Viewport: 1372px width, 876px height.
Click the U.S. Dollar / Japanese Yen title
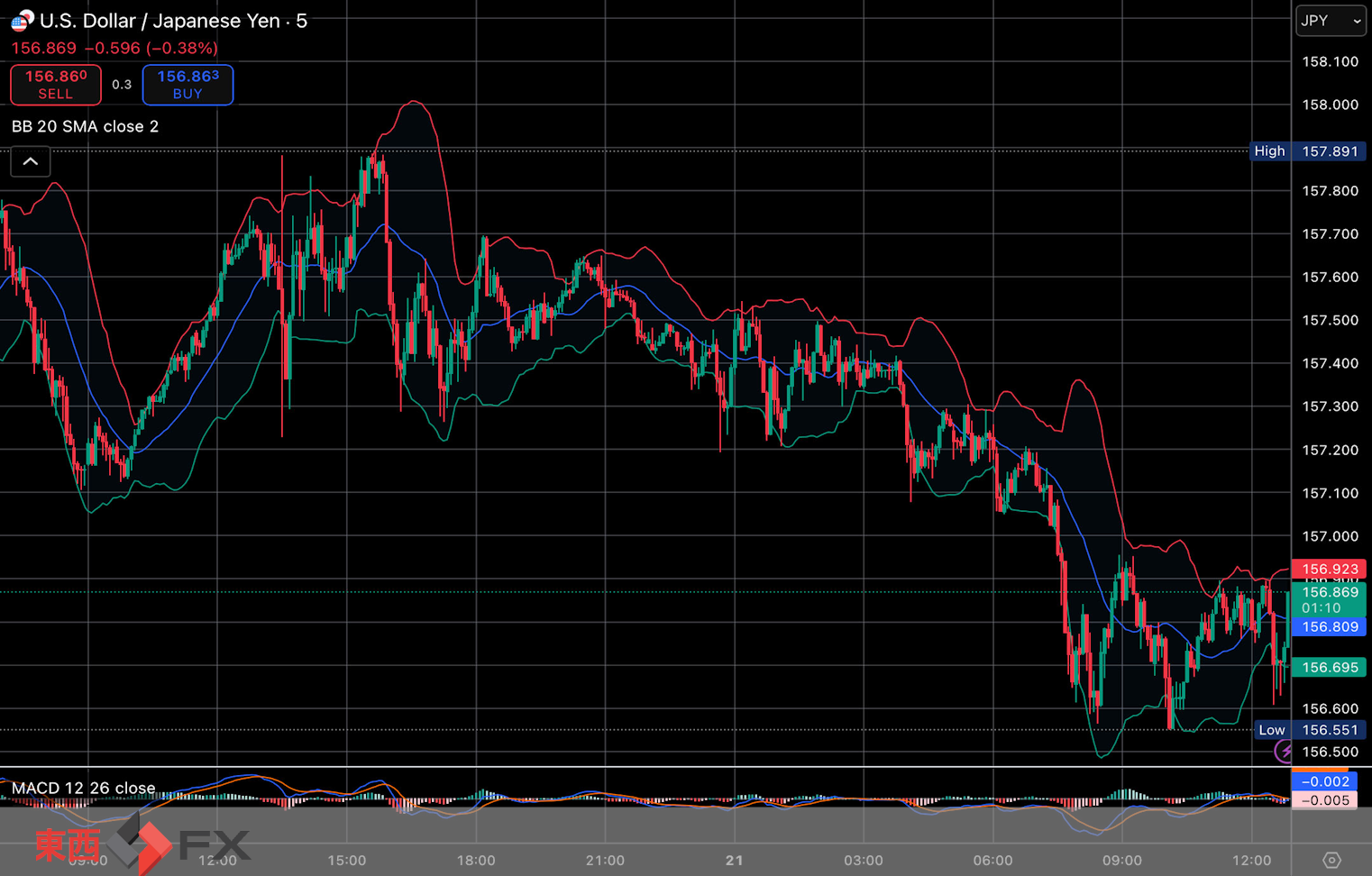coord(172,21)
